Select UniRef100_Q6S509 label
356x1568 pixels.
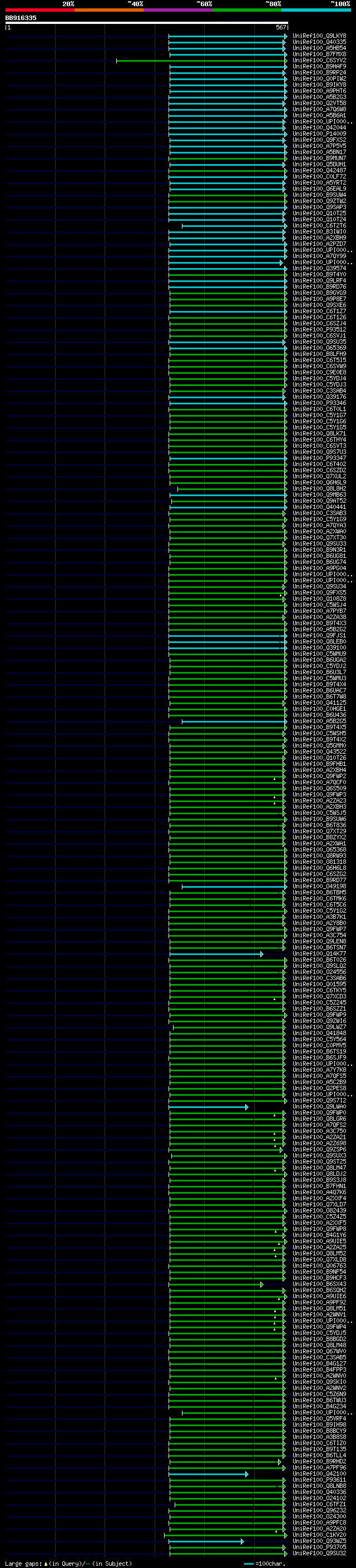(x=319, y=788)
